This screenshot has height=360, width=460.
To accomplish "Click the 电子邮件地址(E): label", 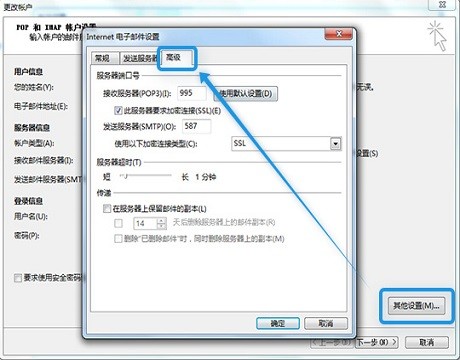I will tap(41, 106).
